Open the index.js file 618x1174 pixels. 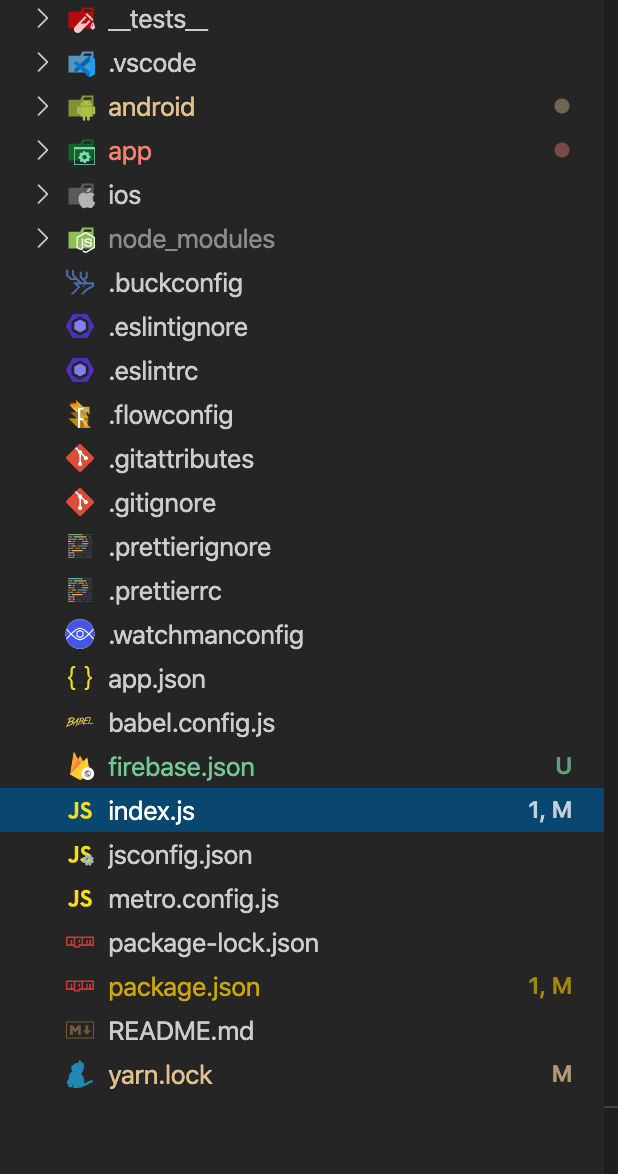(x=151, y=811)
